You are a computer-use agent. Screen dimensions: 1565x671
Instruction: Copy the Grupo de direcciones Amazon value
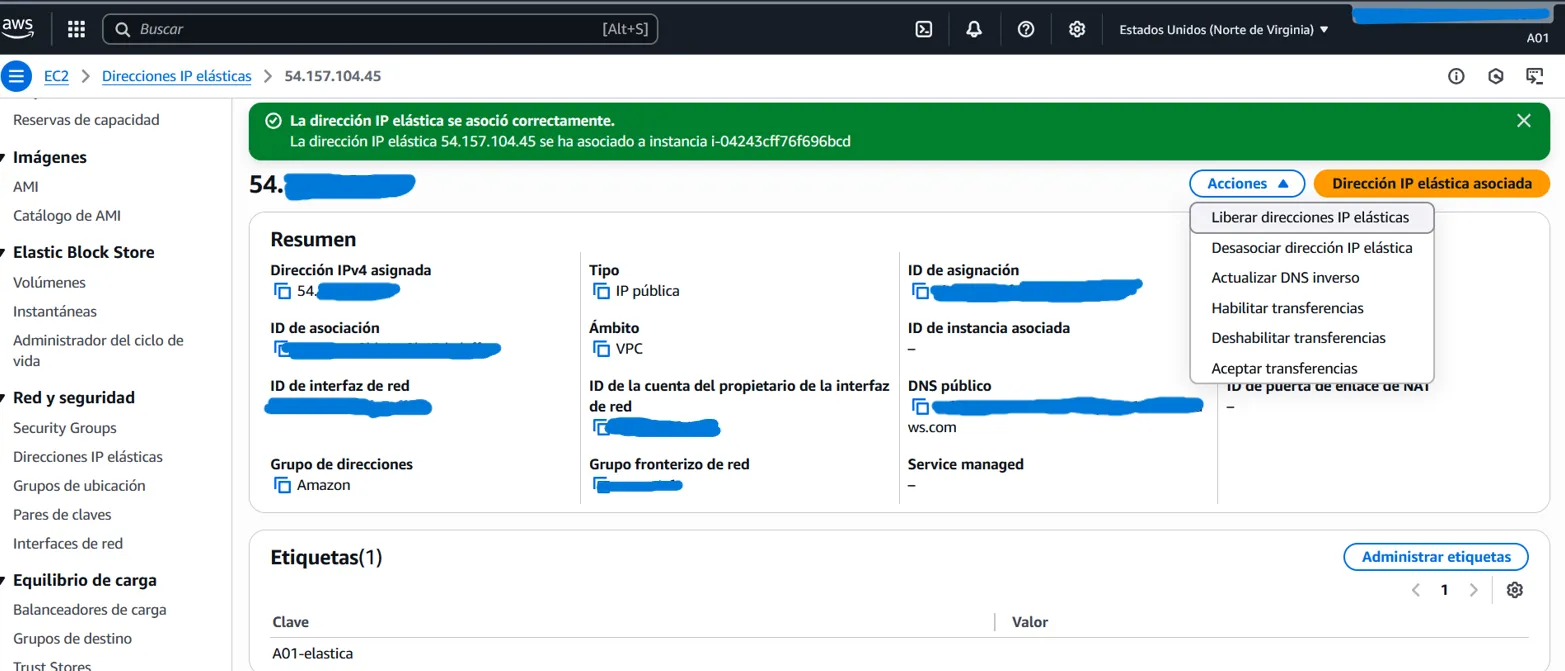click(283, 485)
